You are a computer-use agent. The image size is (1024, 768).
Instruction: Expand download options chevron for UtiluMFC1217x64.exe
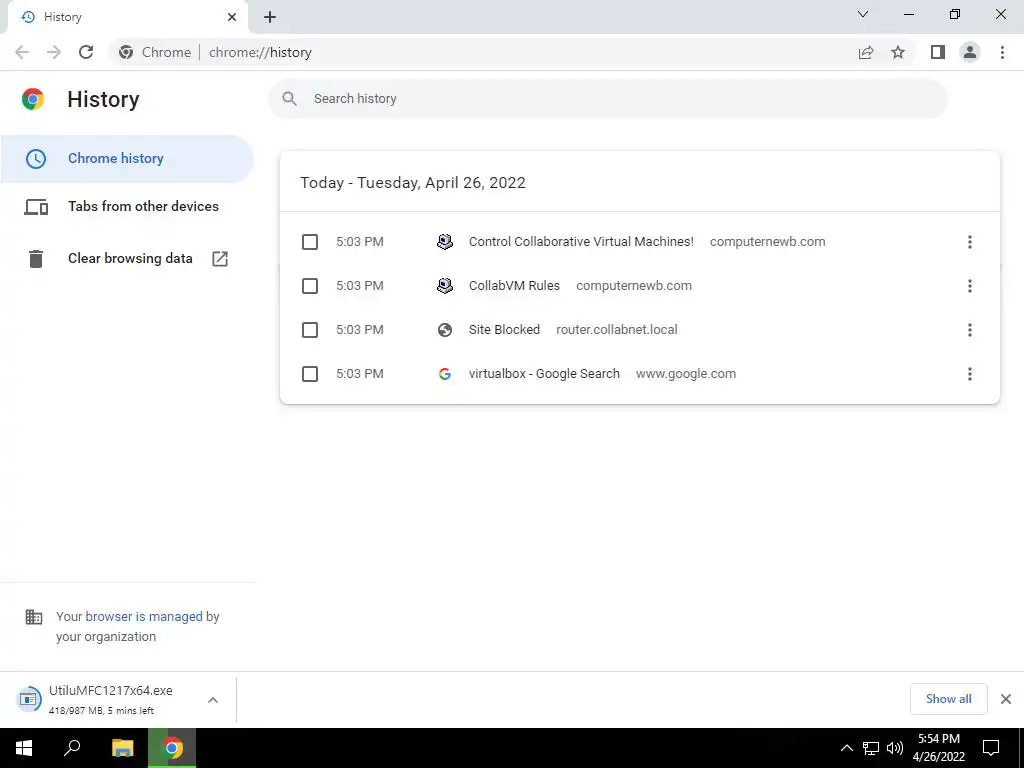pos(213,700)
